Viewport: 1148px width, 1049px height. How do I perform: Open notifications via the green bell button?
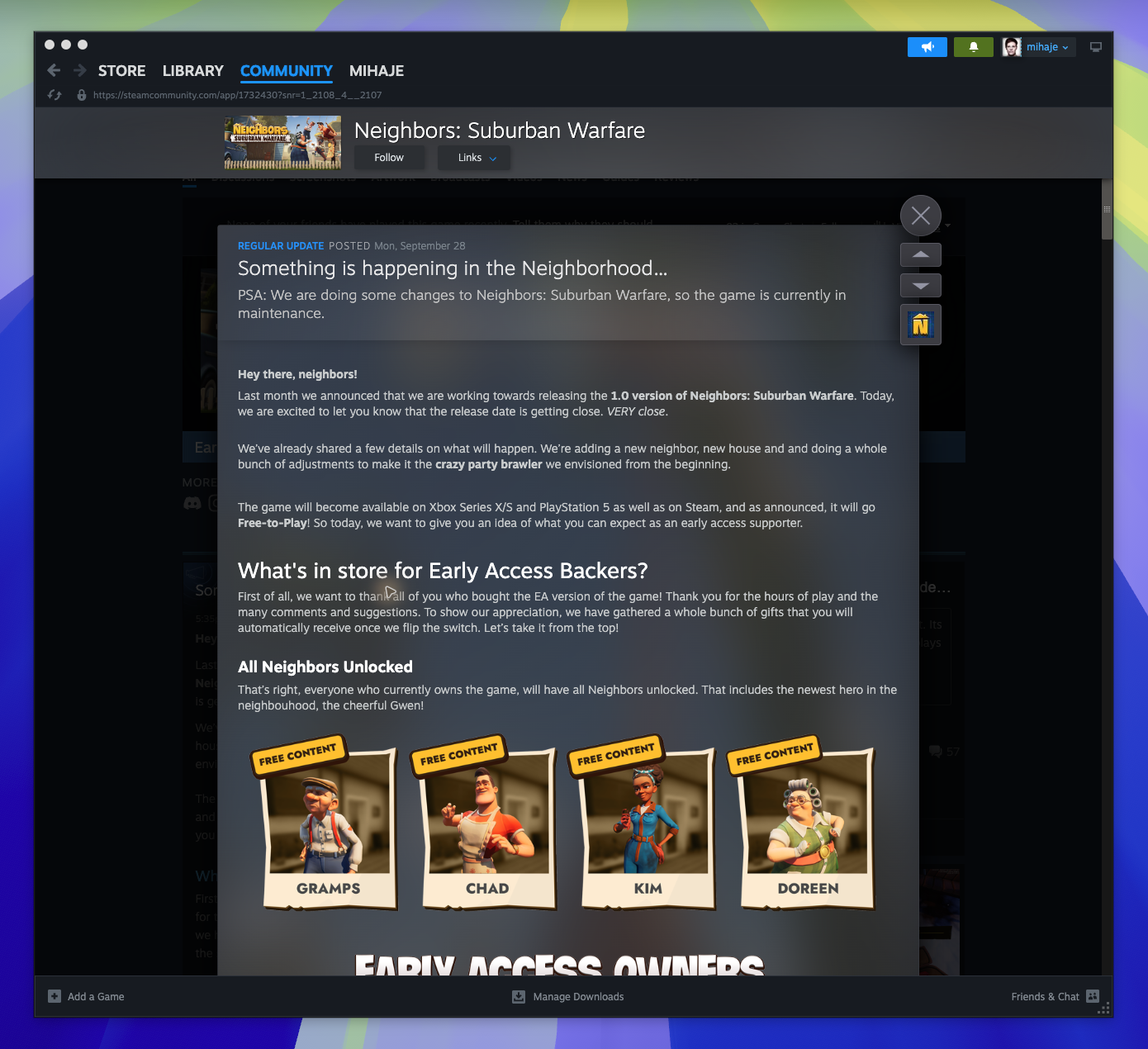coord(974,47)
